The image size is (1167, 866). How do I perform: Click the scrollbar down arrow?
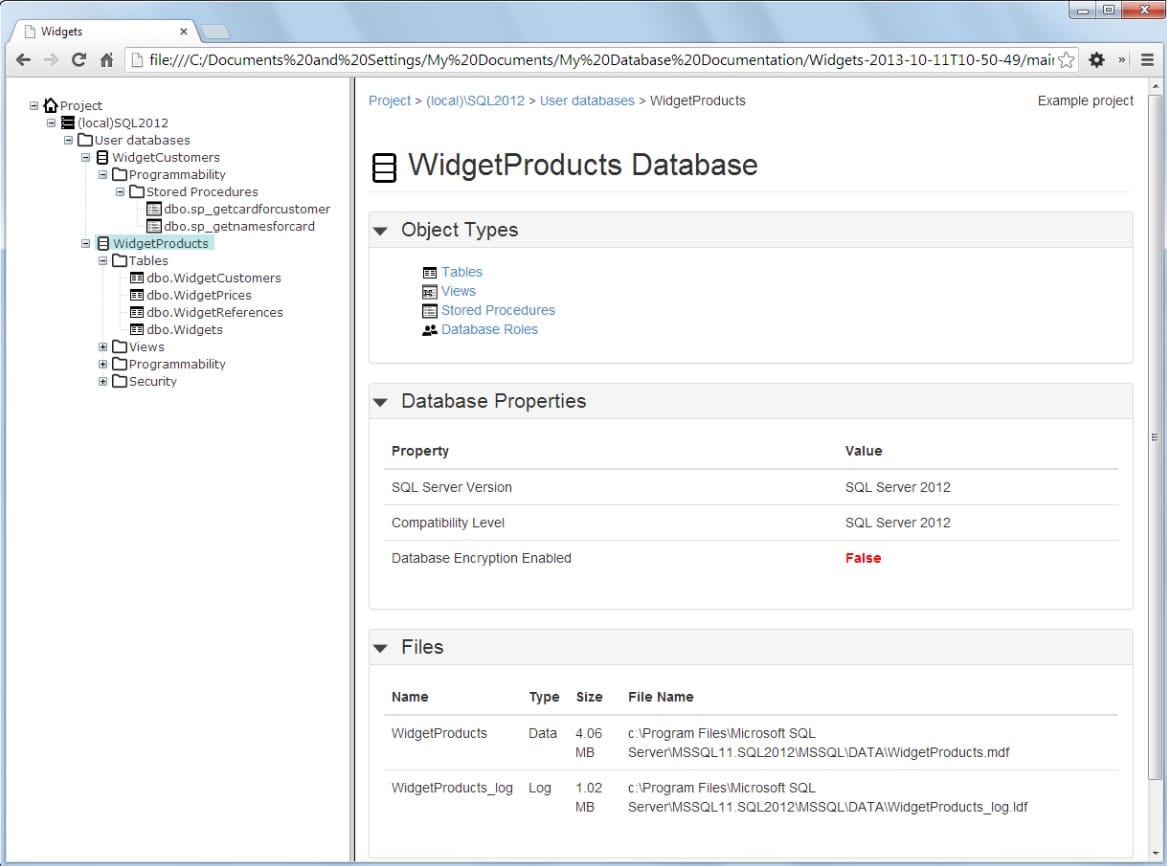pos(1154,853)
